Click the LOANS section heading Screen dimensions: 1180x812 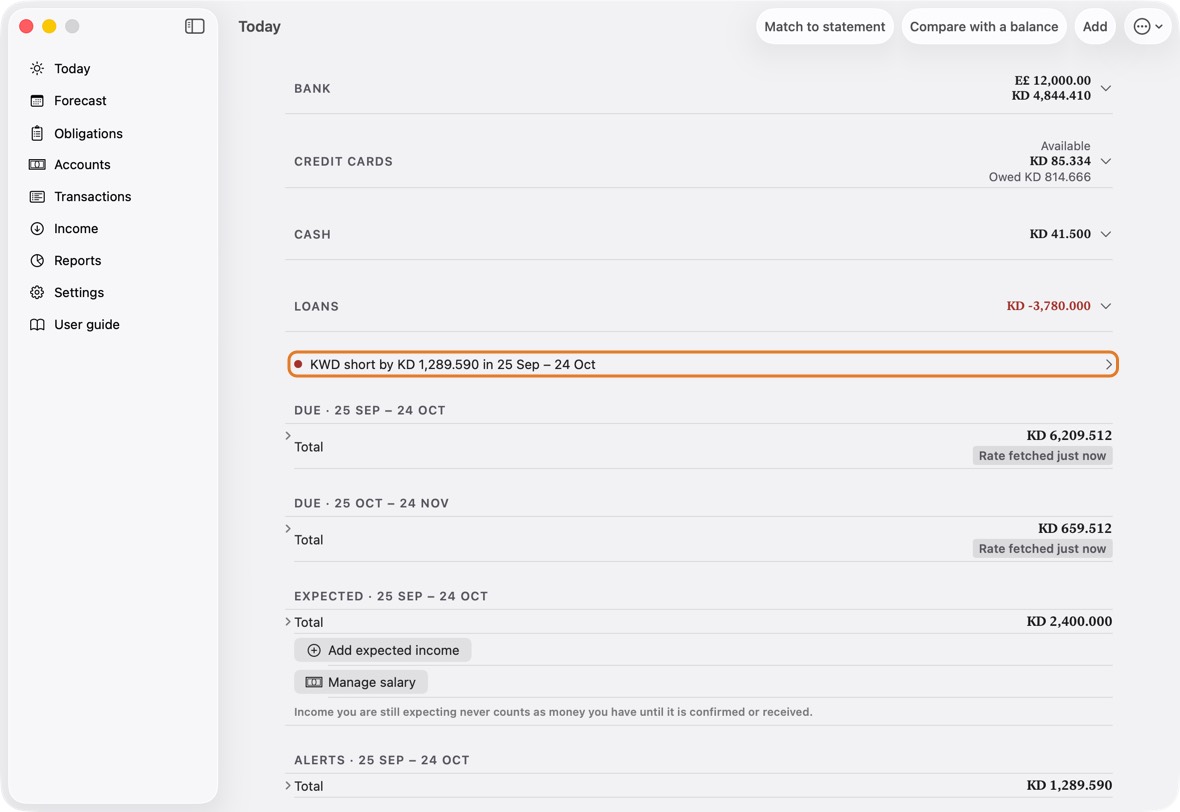tap(316, 306)
